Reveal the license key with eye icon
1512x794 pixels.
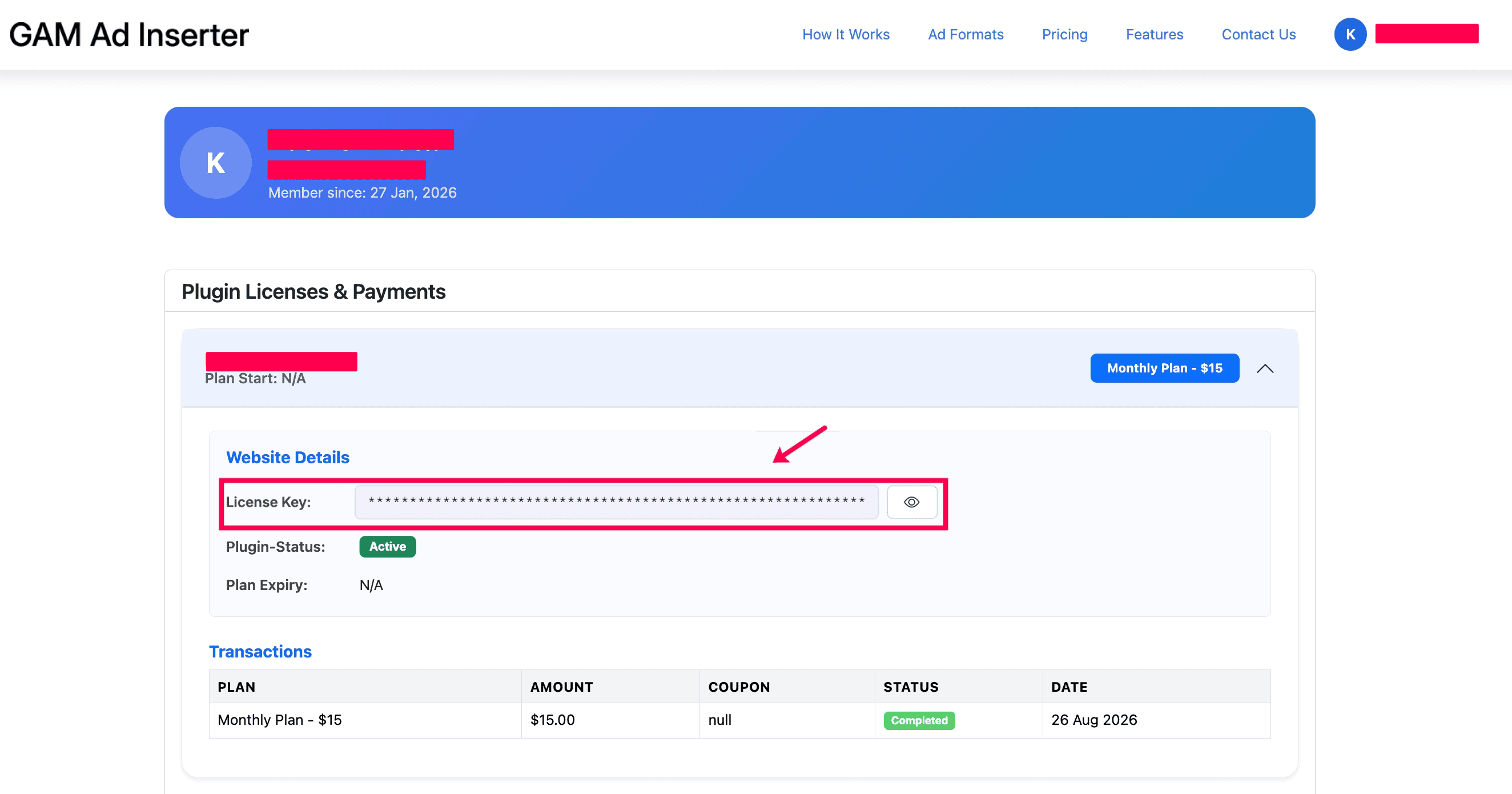pyautogui.click(x=911, y=502)
